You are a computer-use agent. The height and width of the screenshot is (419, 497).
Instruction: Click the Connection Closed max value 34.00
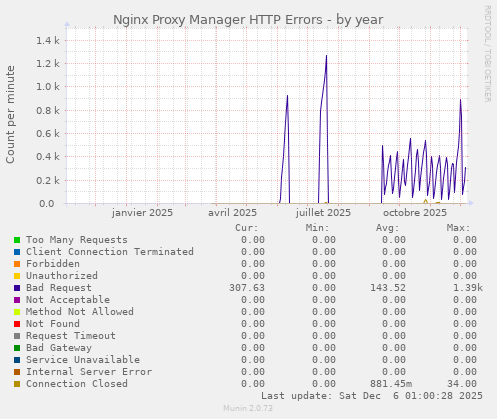tap(462, 384)
